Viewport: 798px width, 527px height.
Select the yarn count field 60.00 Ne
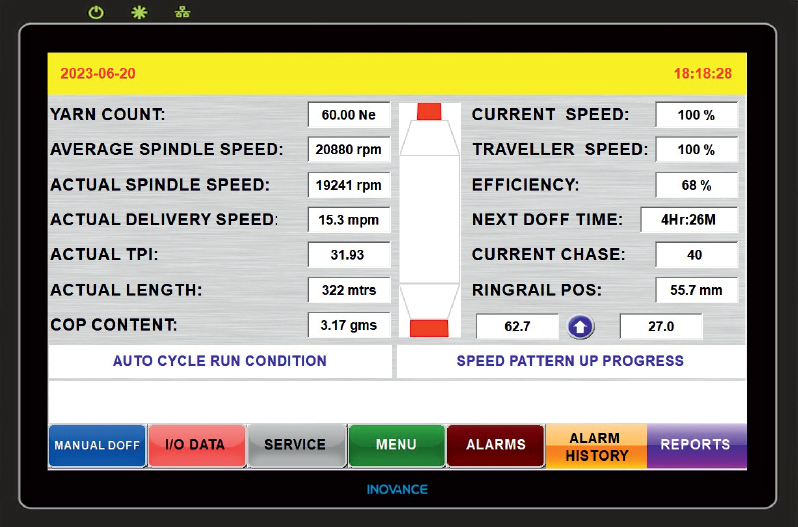point(349,115)
